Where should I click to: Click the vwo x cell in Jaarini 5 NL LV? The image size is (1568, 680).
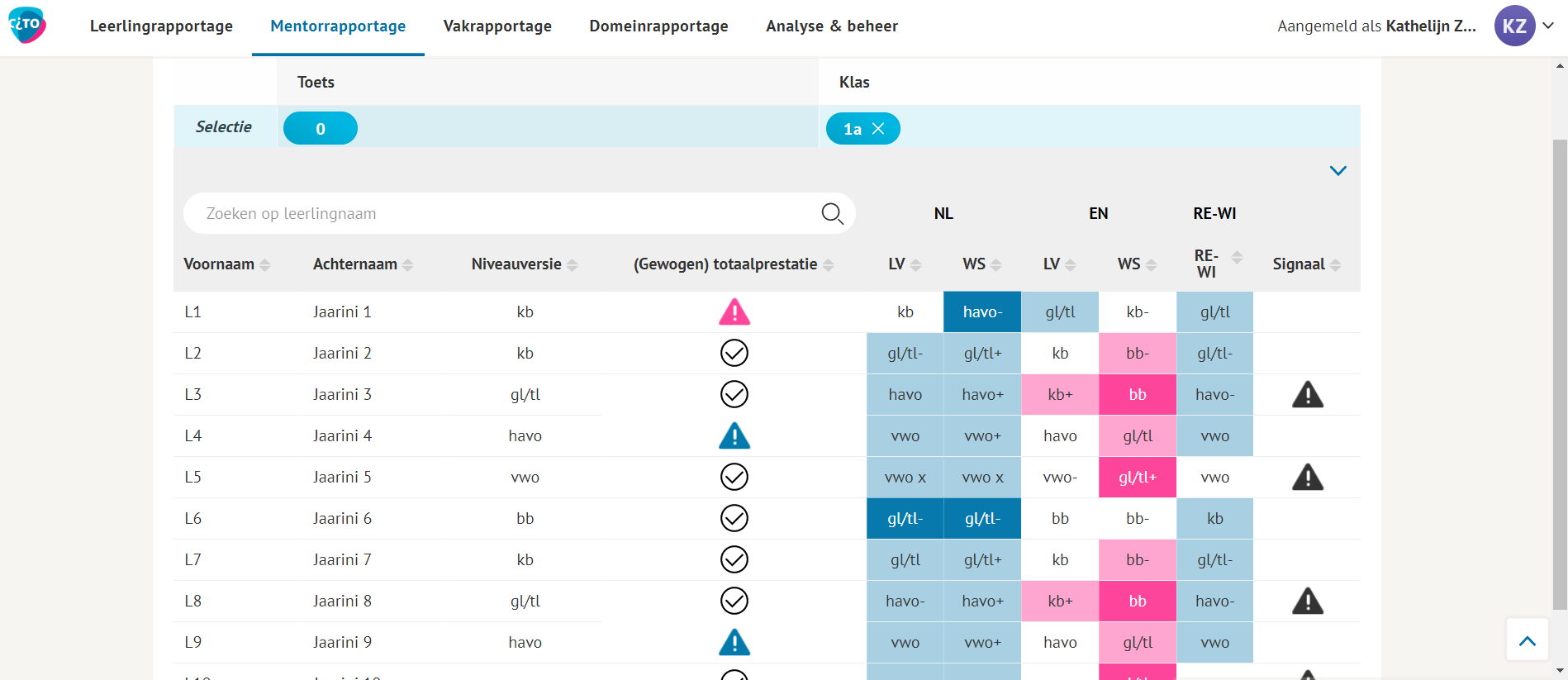tap(905, 477)
